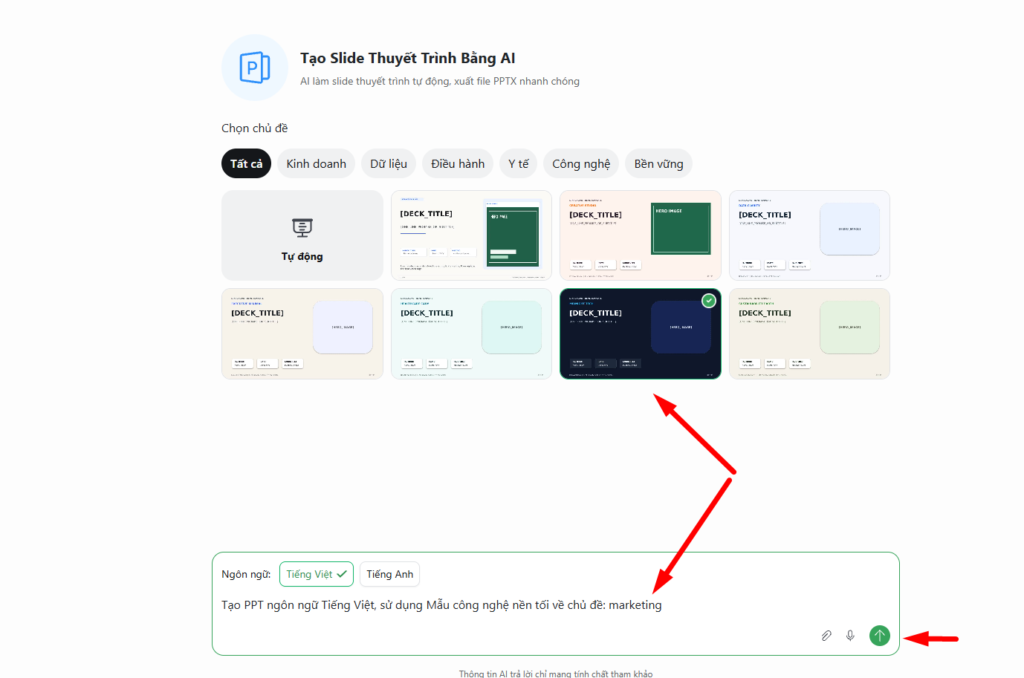Click subtitle about xuất file PPTX
Screen dimensions: 1024x678
(x=440, y=81)
